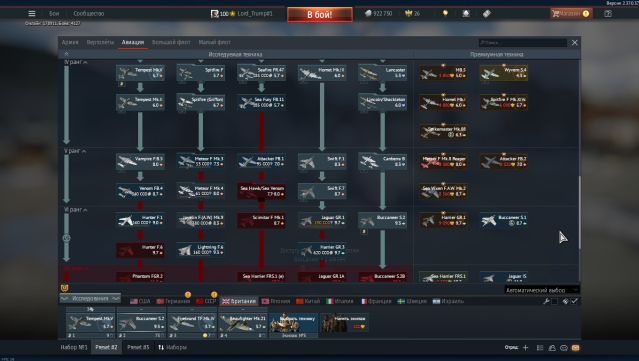Open the mail envelope icon
This screenshot has height=361, width=639.
(x=575, y=348)
